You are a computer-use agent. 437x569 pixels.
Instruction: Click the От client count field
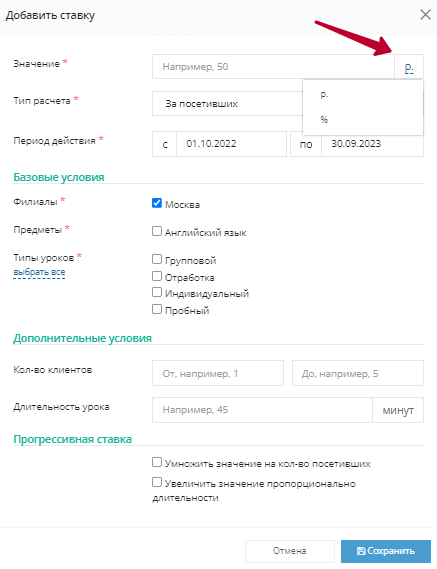click(x=218, y=373)
